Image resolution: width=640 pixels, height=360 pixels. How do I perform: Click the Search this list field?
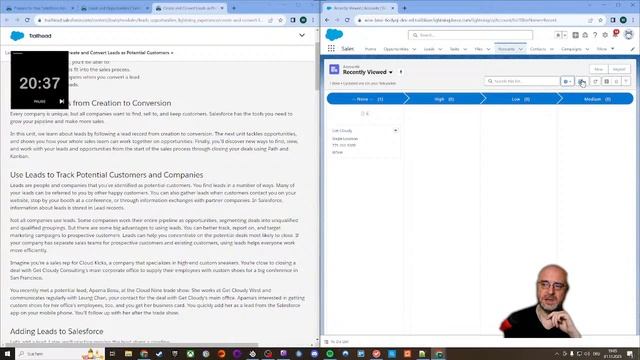522,81
